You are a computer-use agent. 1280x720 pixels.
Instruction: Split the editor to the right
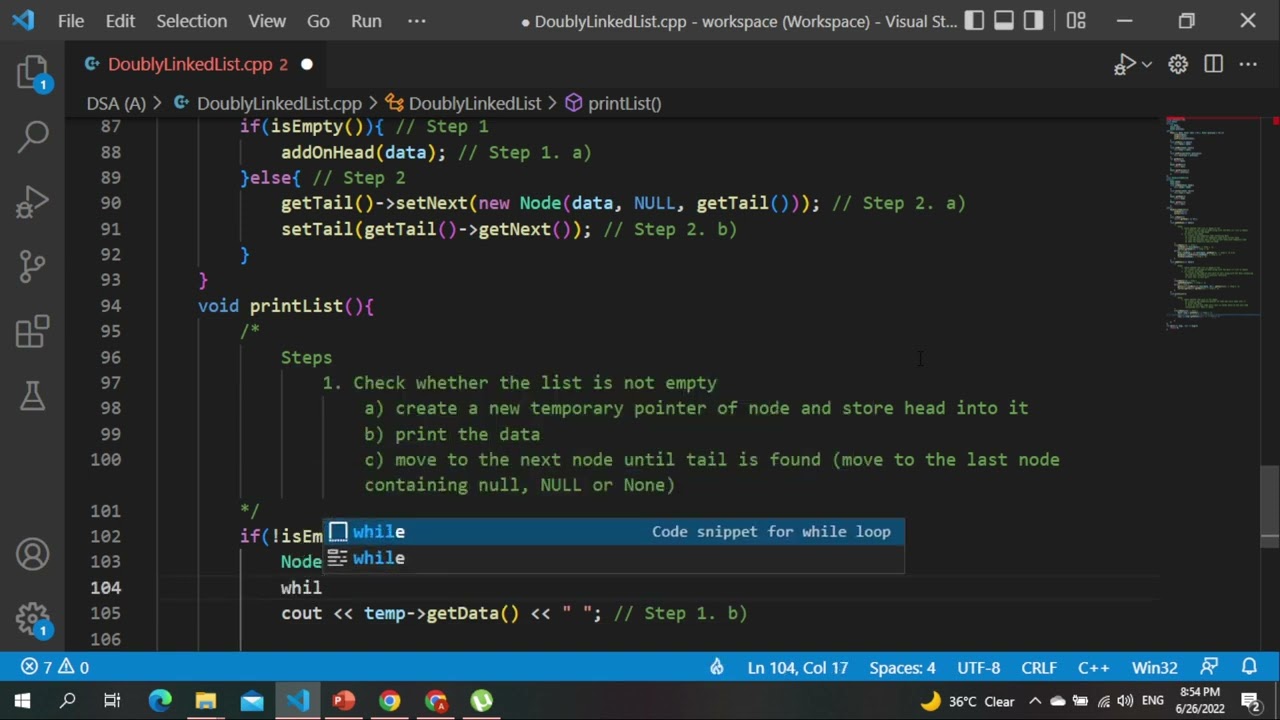point(1213,64)
